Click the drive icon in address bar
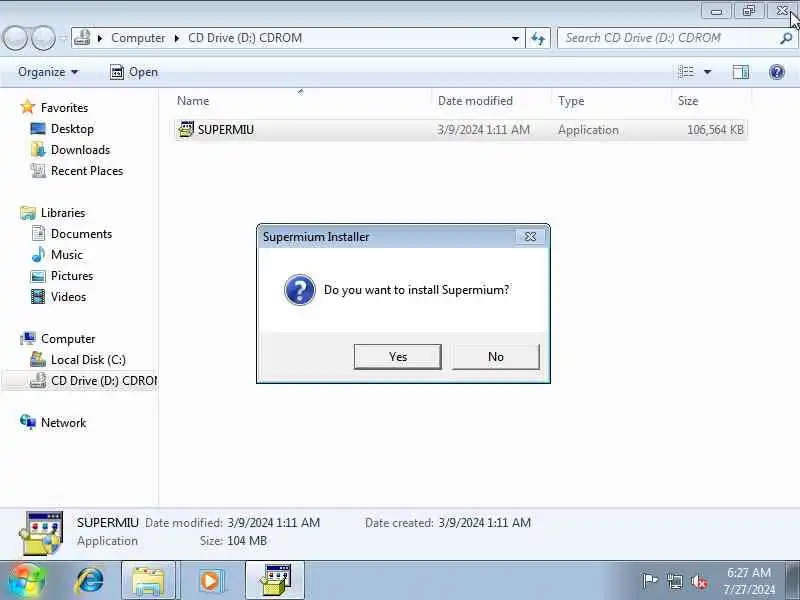 pos(82,38)
